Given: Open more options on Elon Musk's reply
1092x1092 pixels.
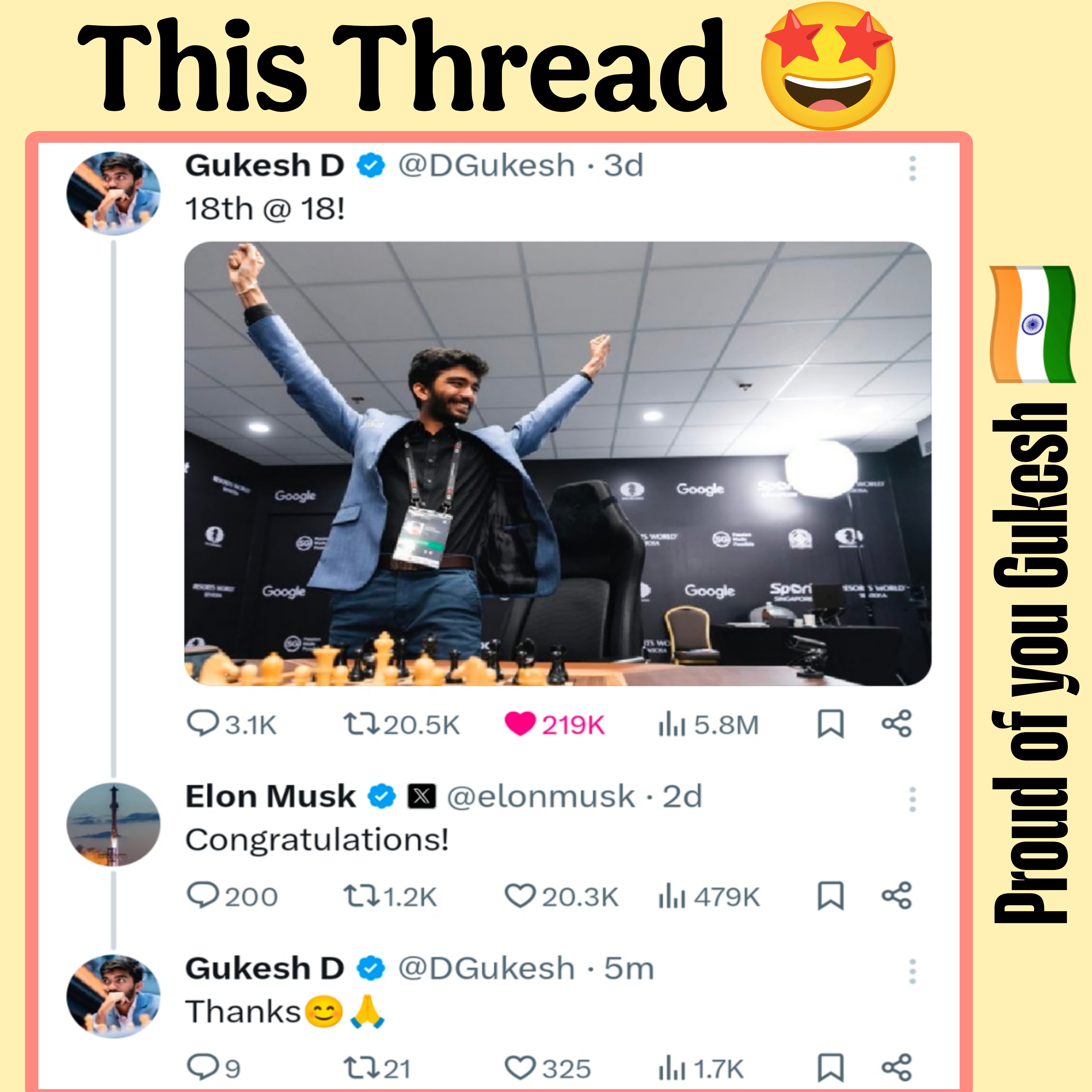Looking at the screenshot, I should [912, 799].
